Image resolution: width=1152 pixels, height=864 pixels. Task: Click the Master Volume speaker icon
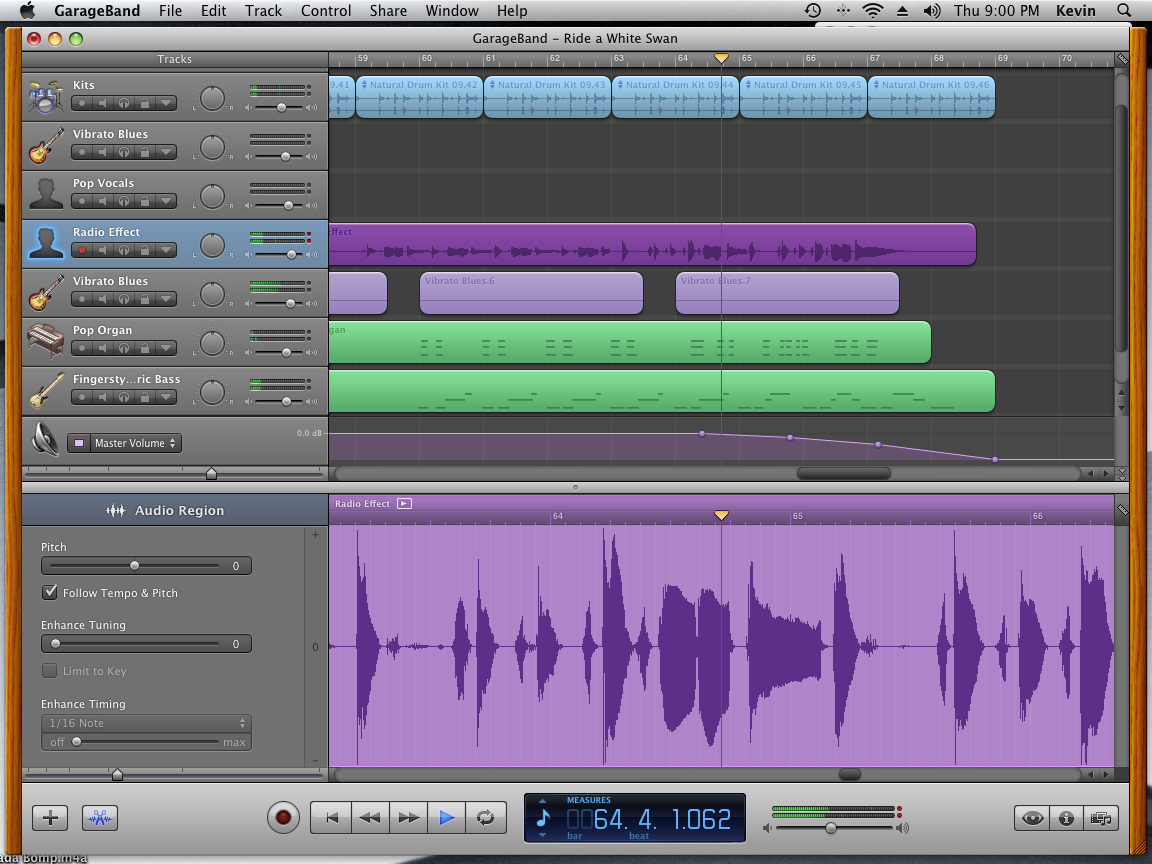click(46, 439)
